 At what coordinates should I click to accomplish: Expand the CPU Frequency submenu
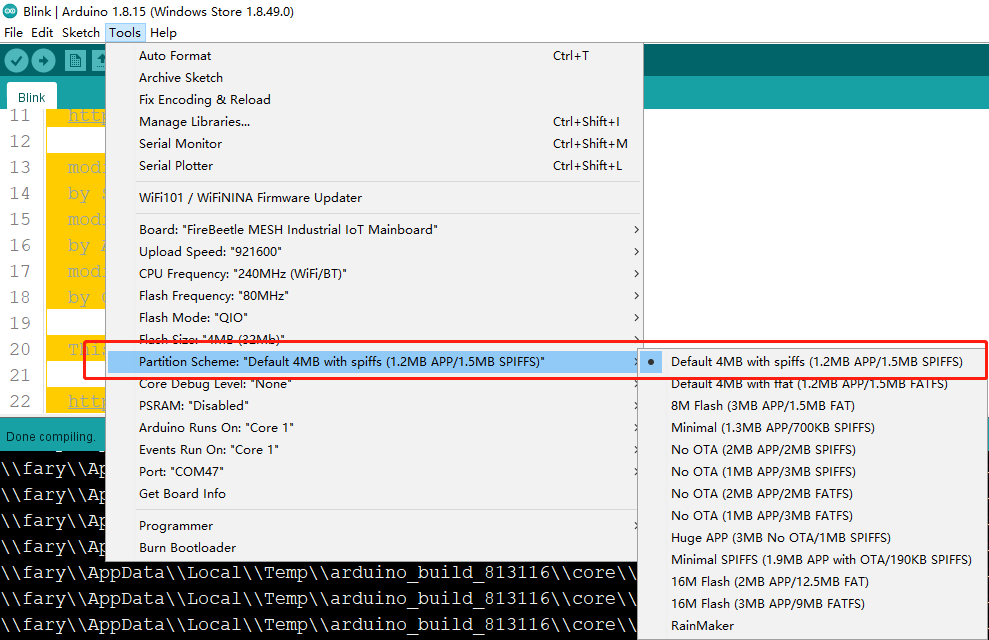[375, 274]
